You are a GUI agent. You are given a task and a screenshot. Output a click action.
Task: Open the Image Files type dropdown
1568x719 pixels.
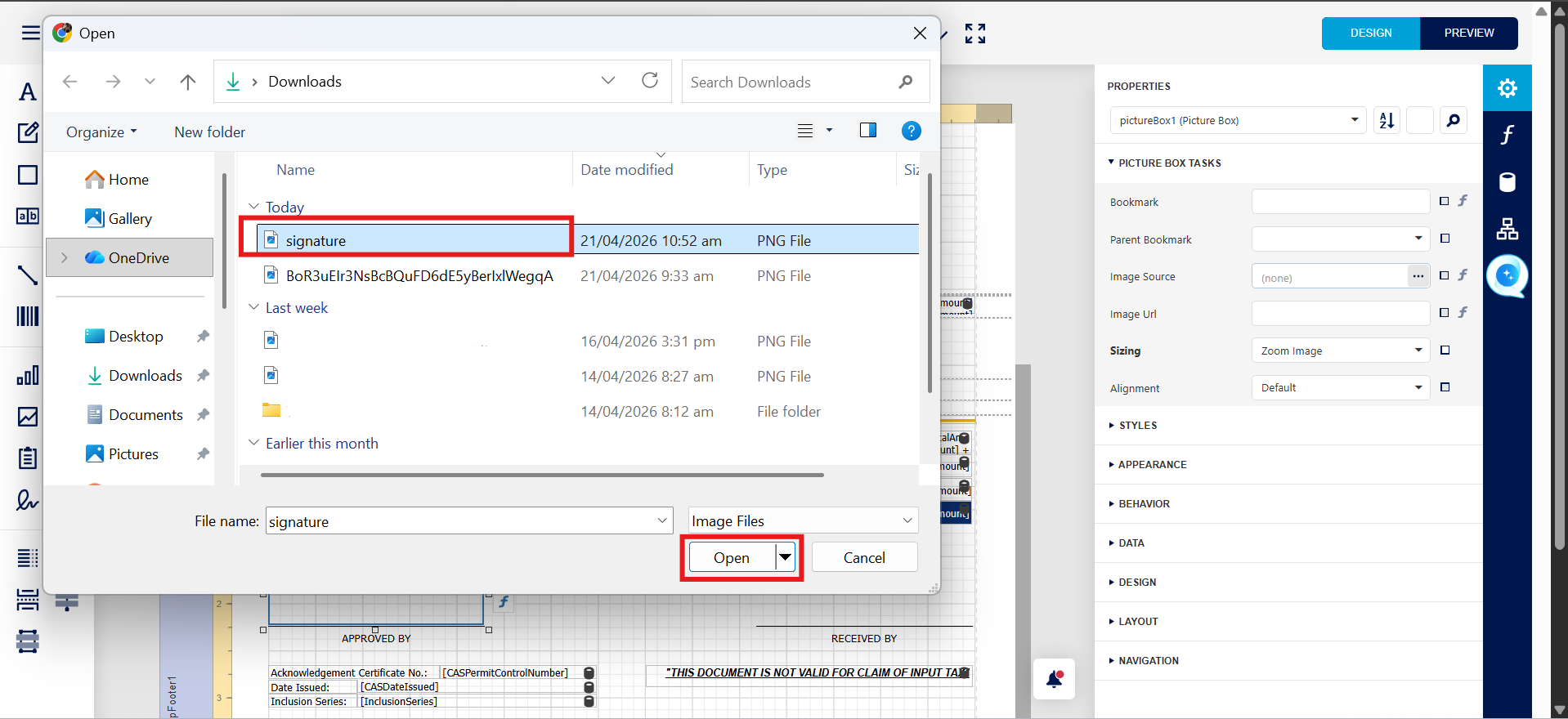(x=802, y=520)
